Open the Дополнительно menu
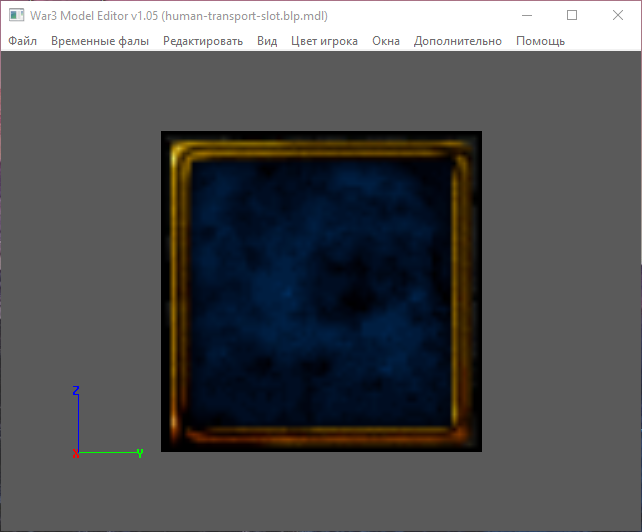Viewport: 642px width, 532px height. 458,41
